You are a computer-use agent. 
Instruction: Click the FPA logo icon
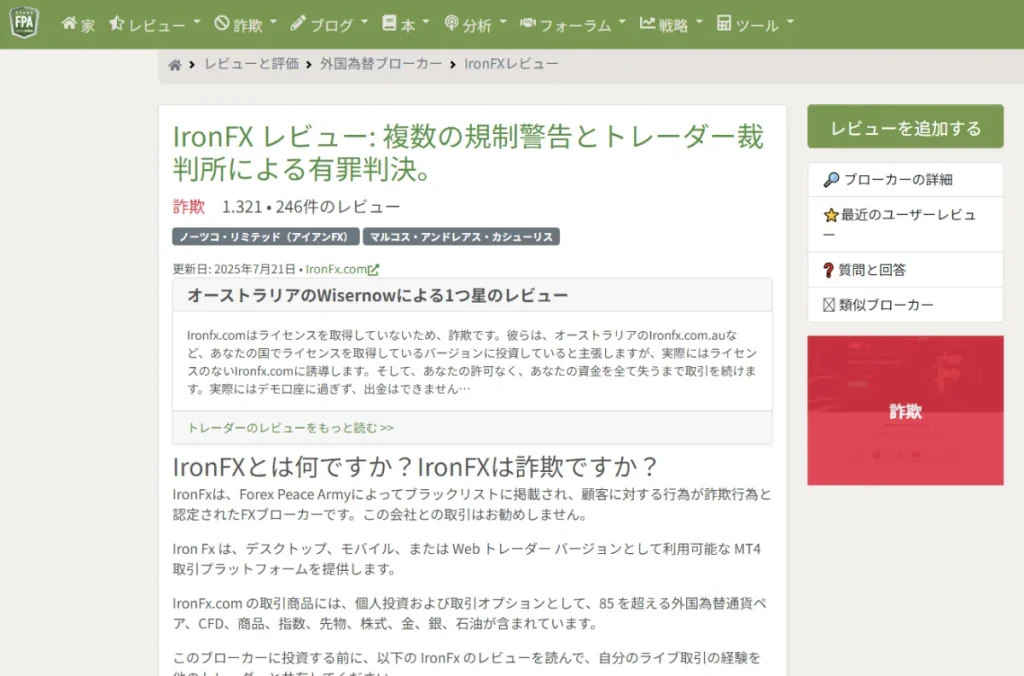click(x=22, y=21)
